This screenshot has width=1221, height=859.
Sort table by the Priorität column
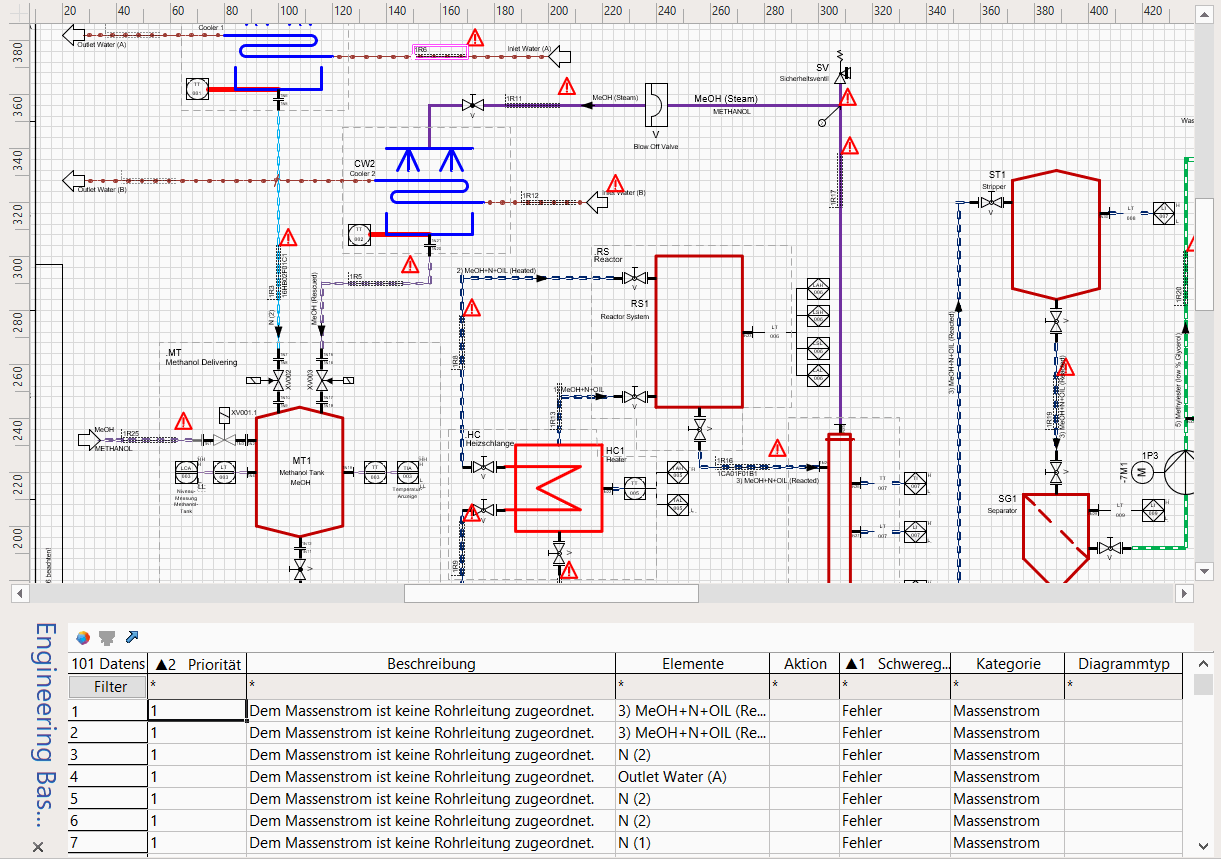[197, 663]
